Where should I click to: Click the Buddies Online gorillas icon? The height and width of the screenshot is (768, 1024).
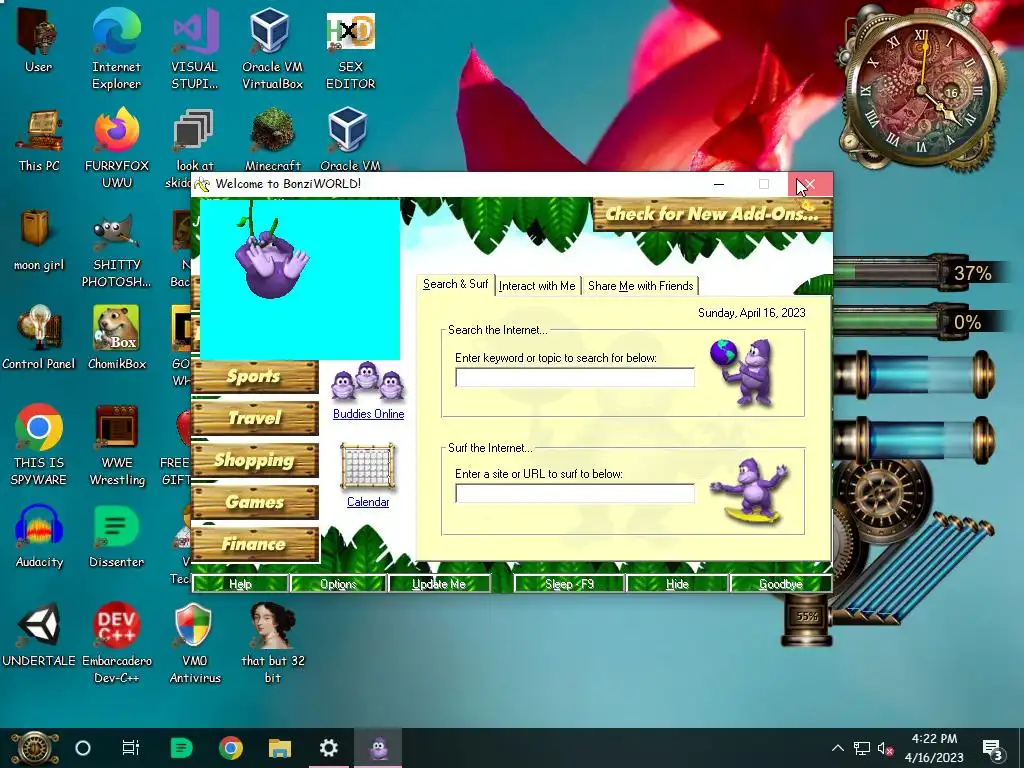click(368, 382)
